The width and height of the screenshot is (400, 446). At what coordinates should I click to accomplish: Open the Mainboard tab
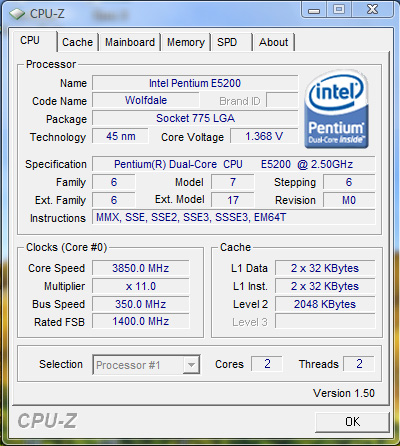coord(130,42)
